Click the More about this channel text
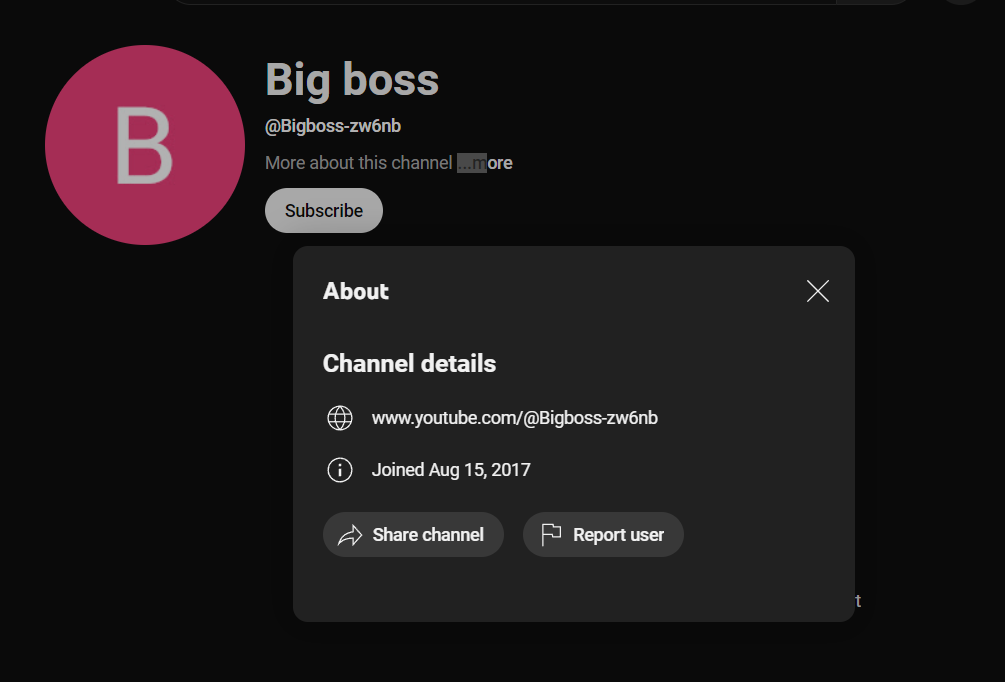This screenshot has width=1005, height=682. point(359,163)
